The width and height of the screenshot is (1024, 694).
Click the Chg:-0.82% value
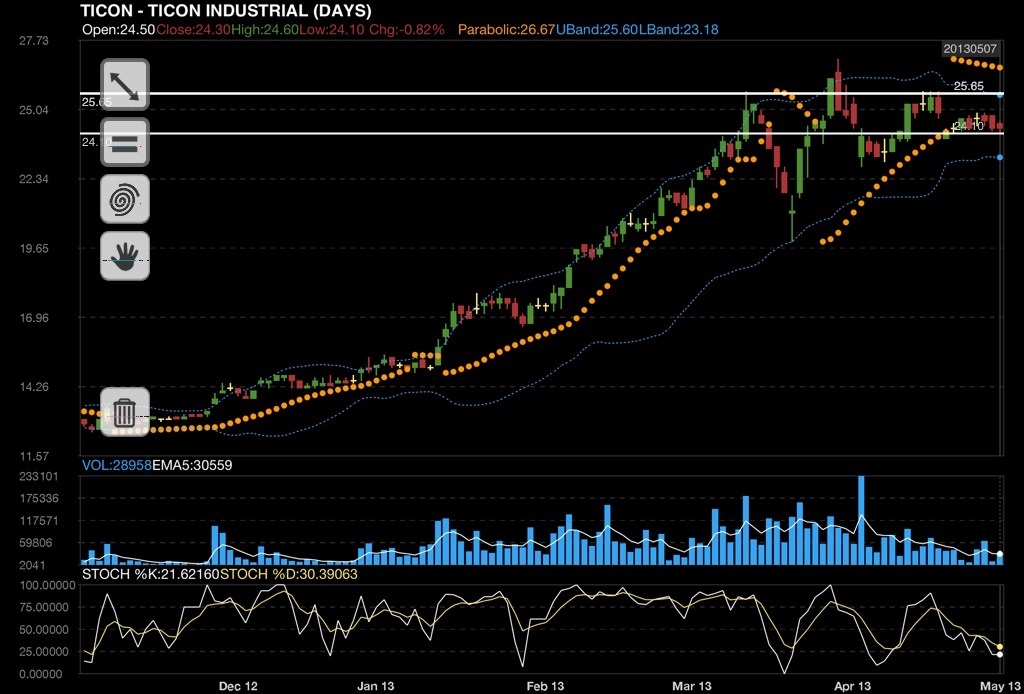[x=407, y=29]
